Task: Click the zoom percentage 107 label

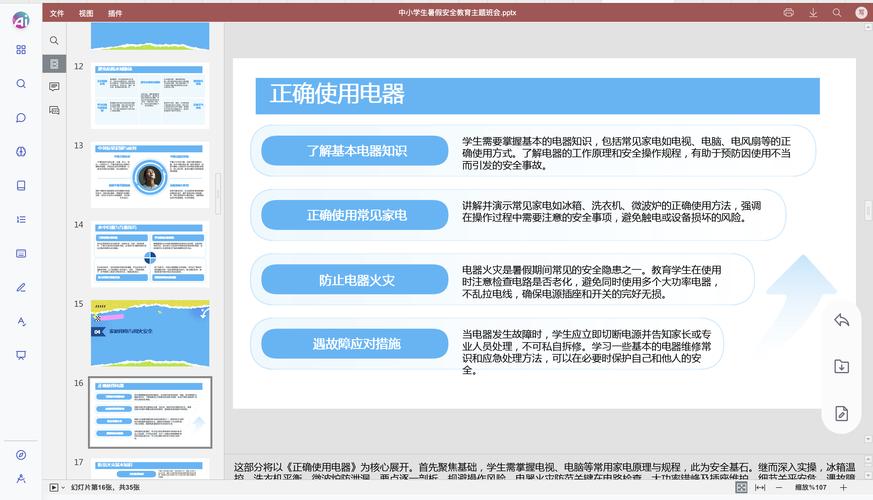Action: pyautogui.click(x=811, y=487)
